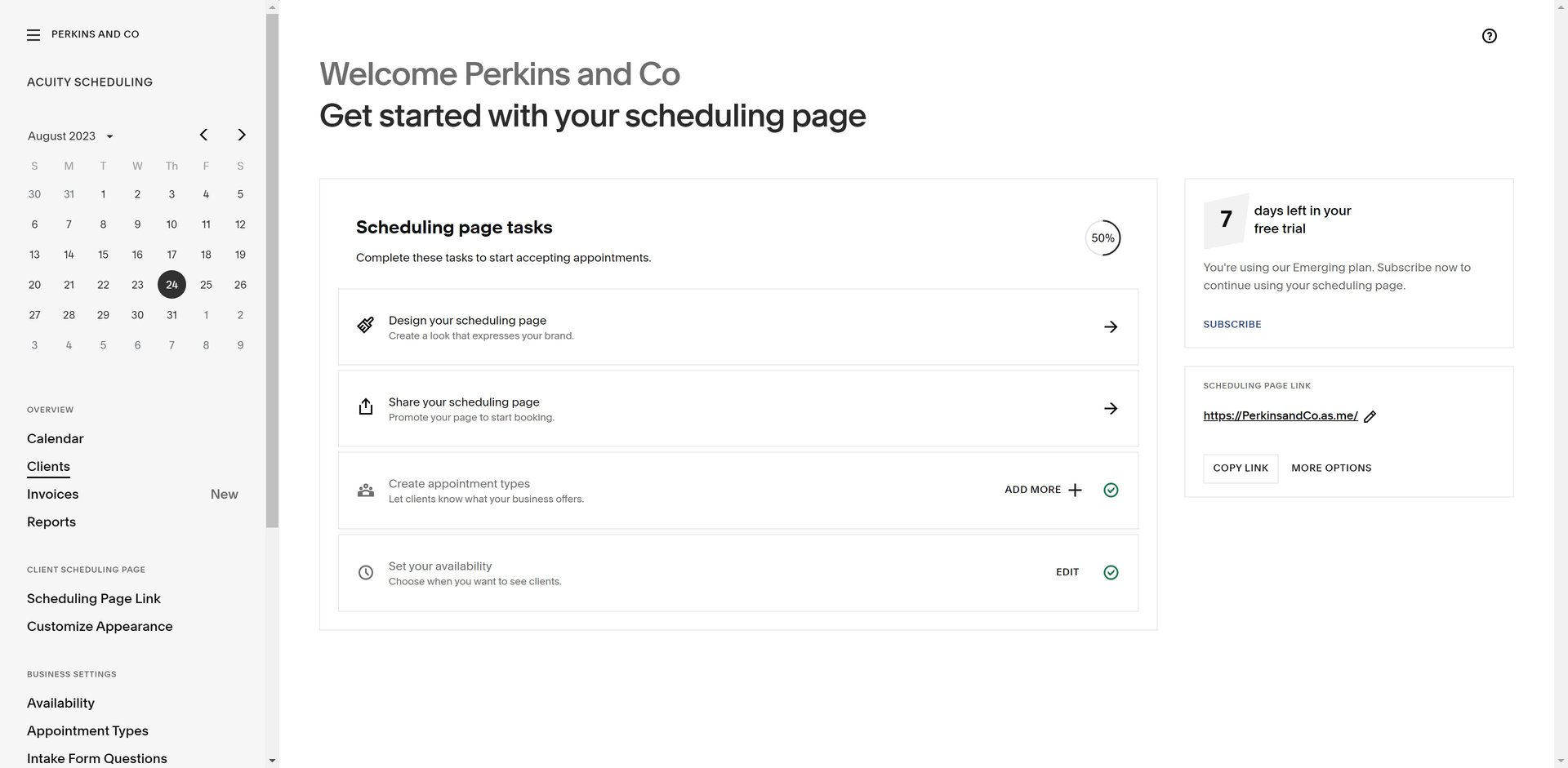Viewport: 1568px width, 768px height.
Task: Click the 50% progress circle indicator
Action: [x=1102, y=238]
